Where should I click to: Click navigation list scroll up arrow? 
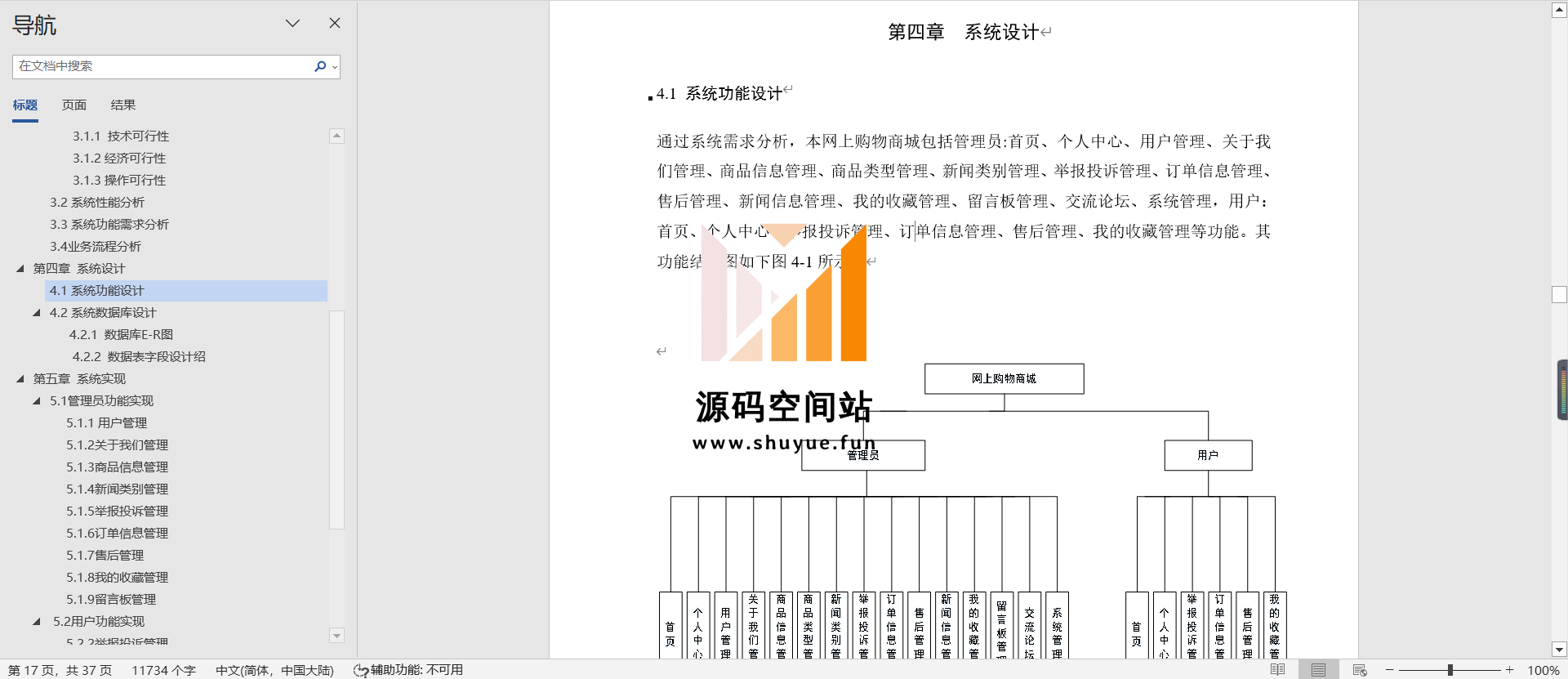(336, 136)
